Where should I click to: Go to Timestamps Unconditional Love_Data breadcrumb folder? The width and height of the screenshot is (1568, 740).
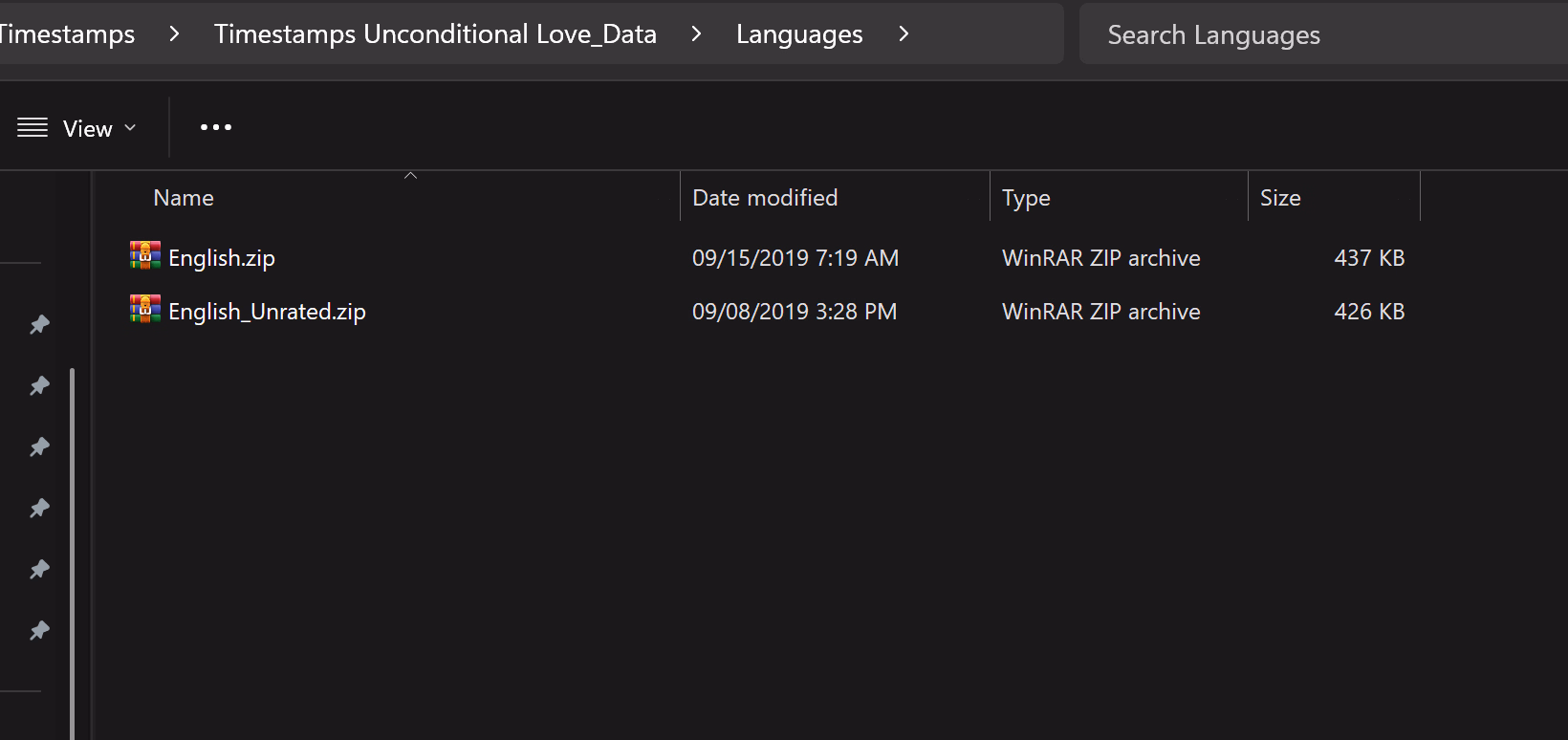435,34
